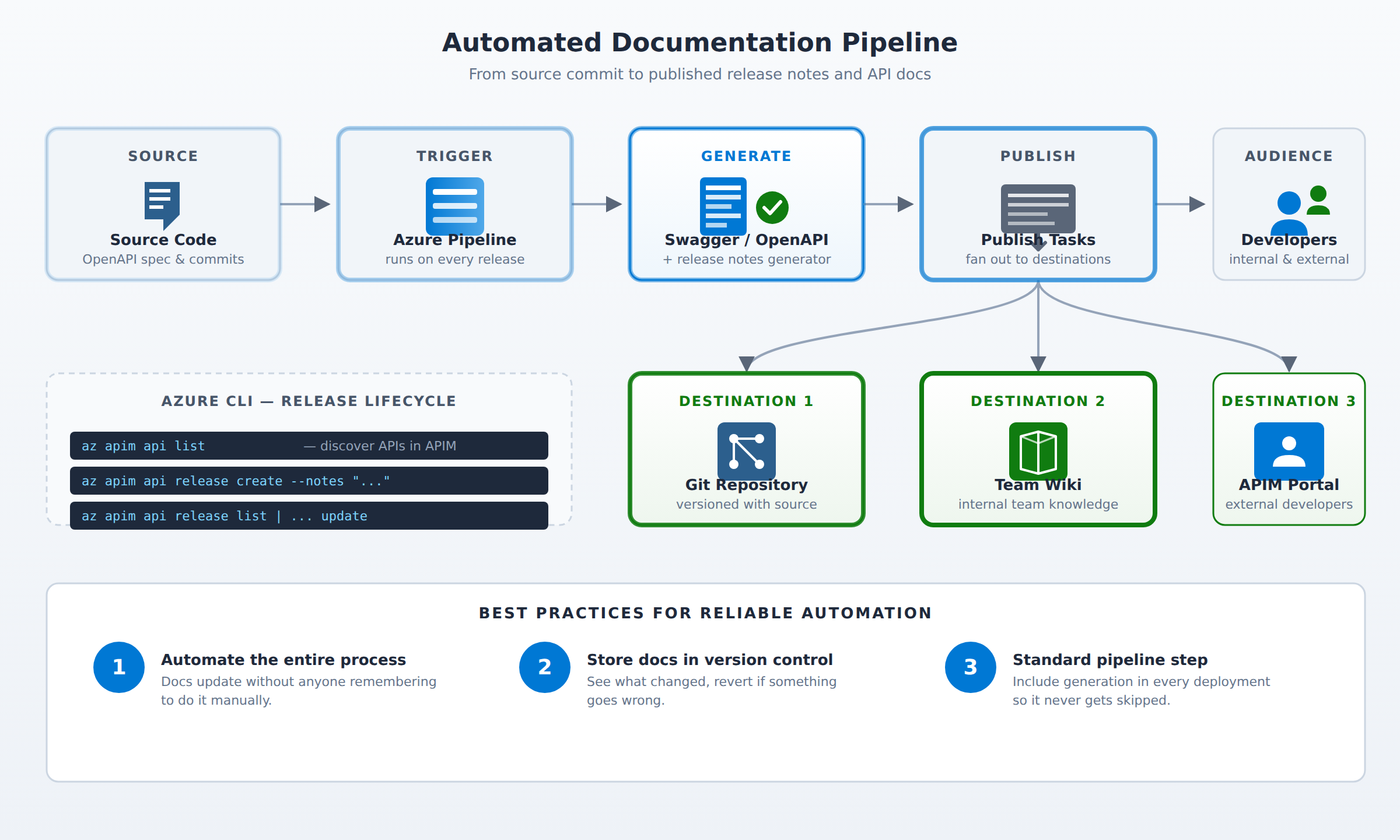
Task: Click the SOURCE stage heading
Action: click(163, 156)
